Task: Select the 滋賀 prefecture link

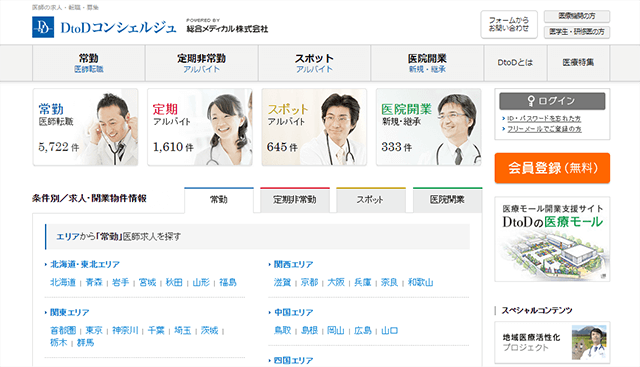Action: 282,282
